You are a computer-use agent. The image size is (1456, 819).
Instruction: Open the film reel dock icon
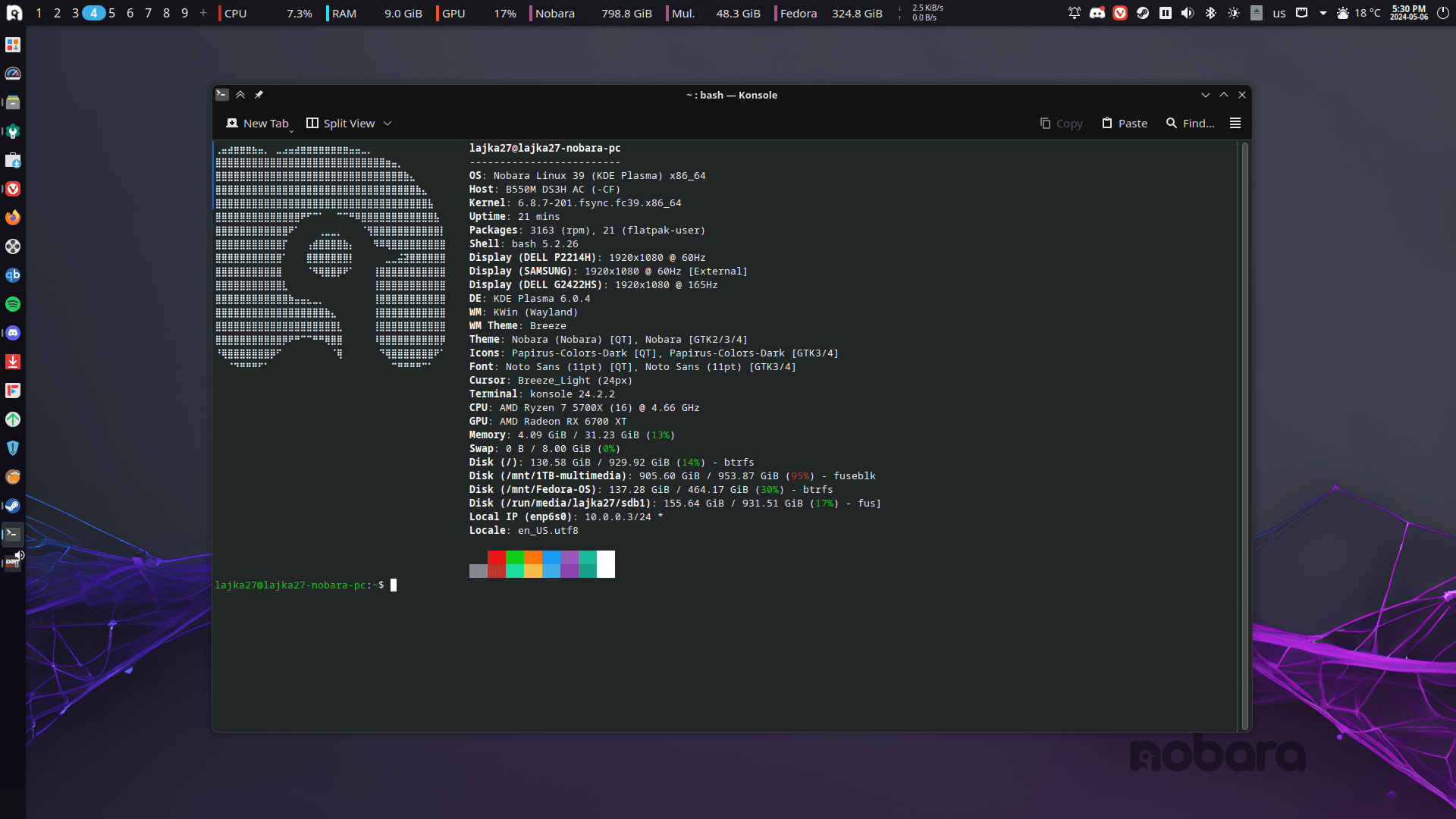click(x=13, y=246)
